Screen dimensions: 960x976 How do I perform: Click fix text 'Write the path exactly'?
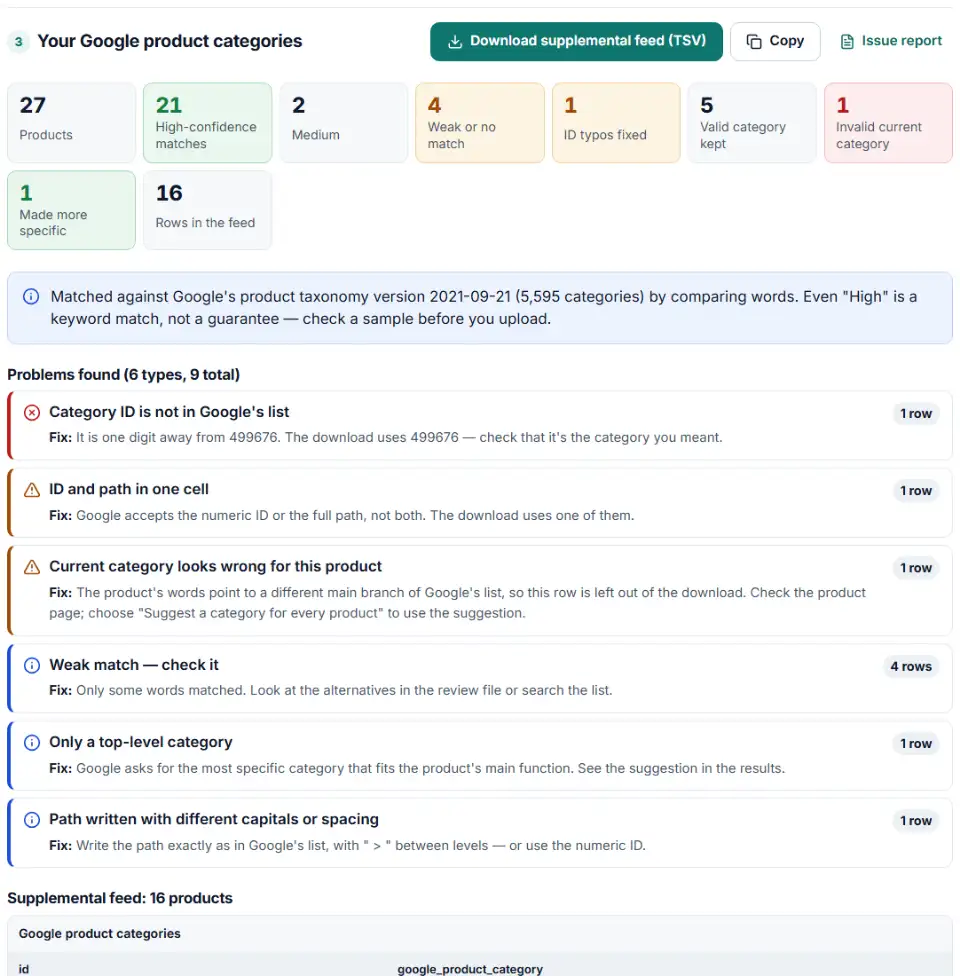(347, 845)
